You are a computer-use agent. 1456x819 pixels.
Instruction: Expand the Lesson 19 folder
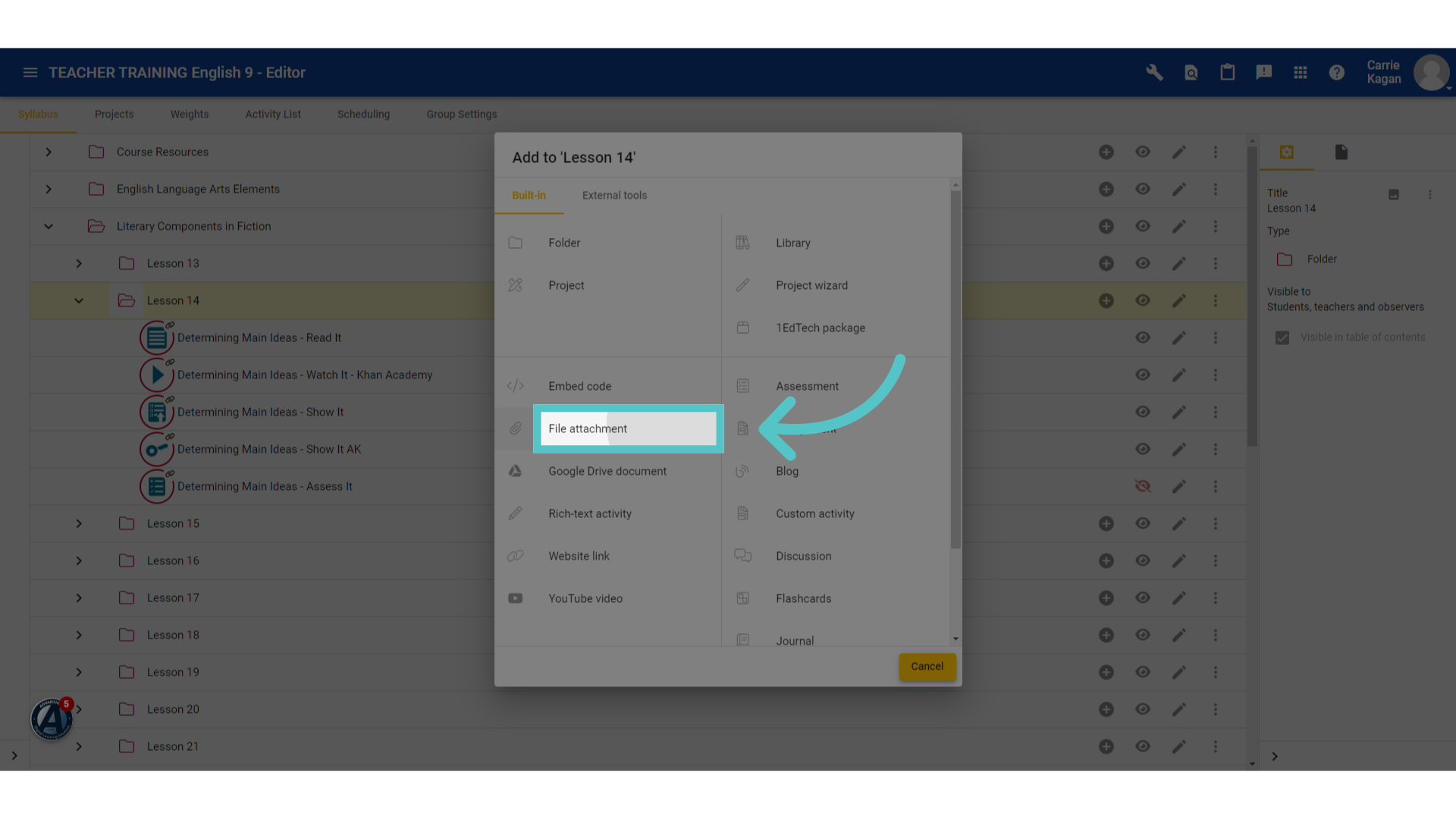(79, 673)
